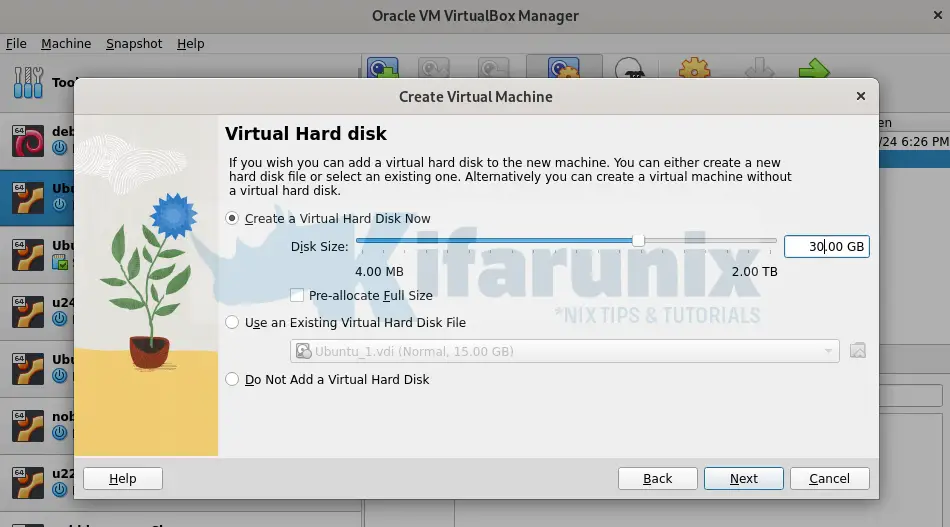Open snapshot Properties from the toolbar
950x527 pixels.
(564, 67)
